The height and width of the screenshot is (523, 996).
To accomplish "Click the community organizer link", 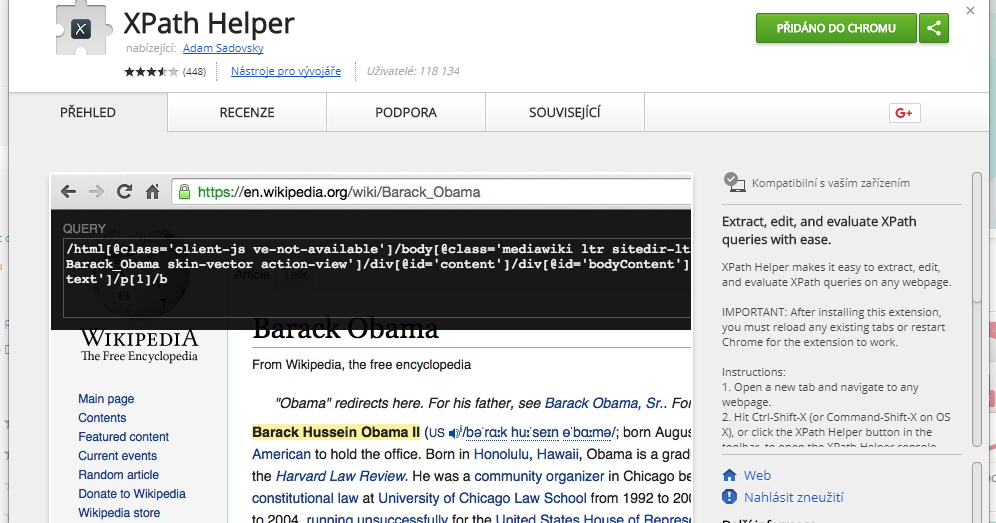I will (x=539, y=477).
